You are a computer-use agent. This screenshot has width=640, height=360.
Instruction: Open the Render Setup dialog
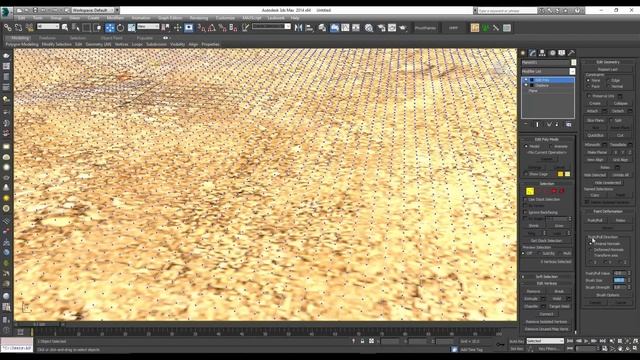(381, 28)
